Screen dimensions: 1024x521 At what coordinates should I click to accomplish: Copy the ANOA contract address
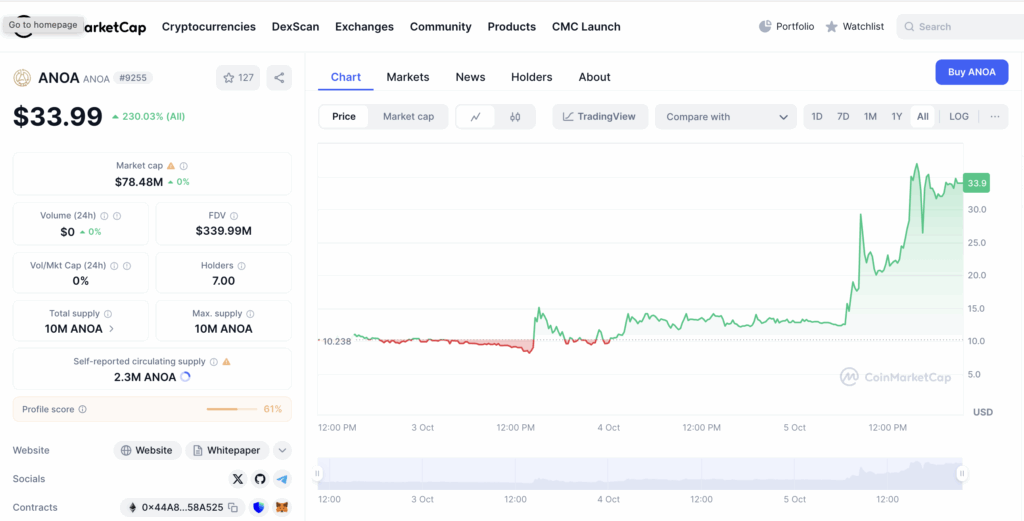tap(232, 508)
